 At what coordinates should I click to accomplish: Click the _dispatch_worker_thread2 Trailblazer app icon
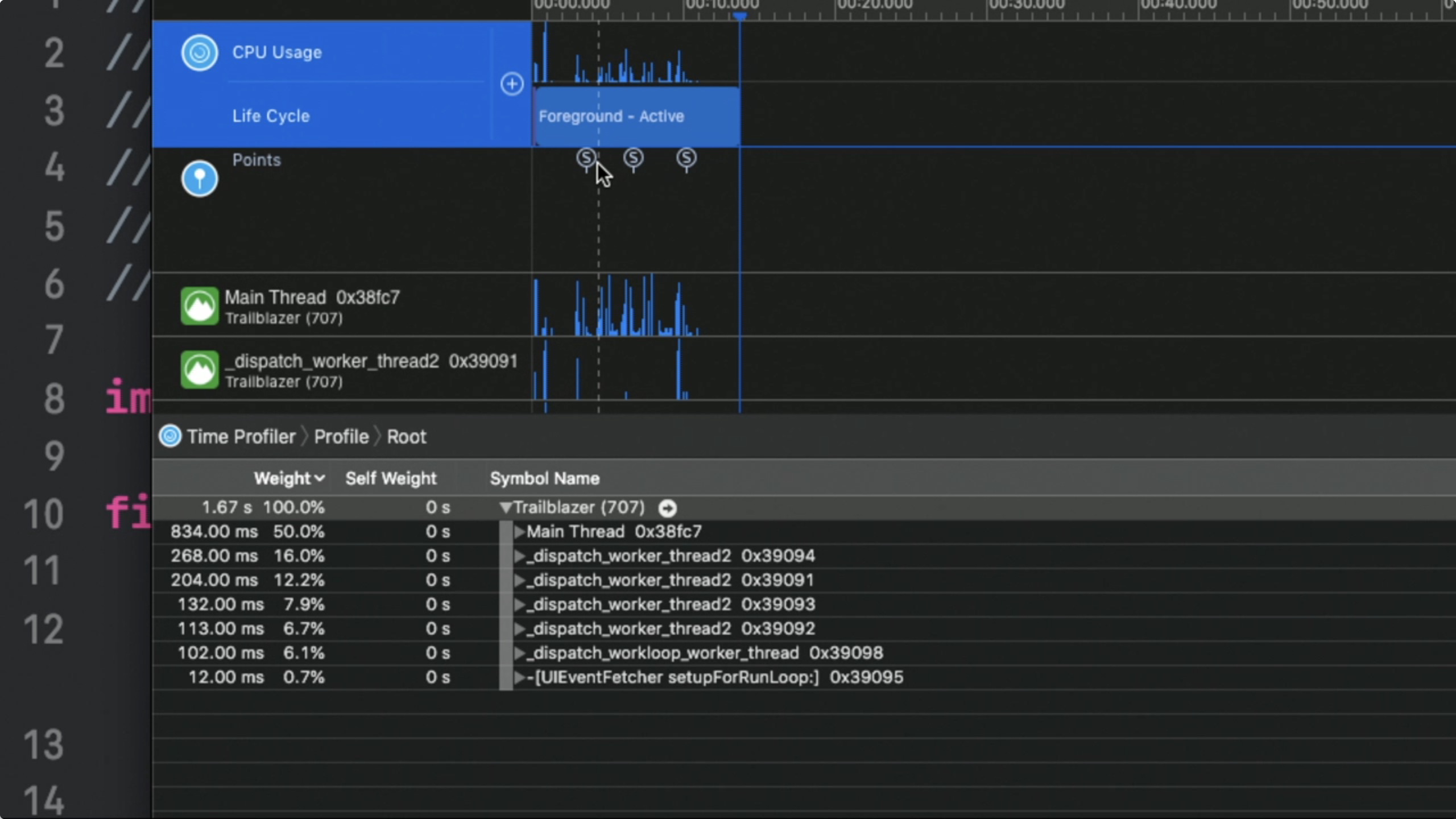[x=199, y=370]
